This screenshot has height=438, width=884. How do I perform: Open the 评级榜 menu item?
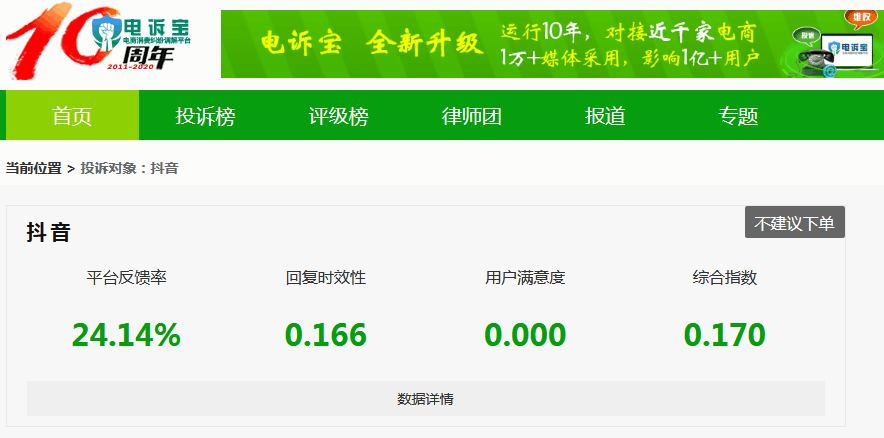(338, 116)
